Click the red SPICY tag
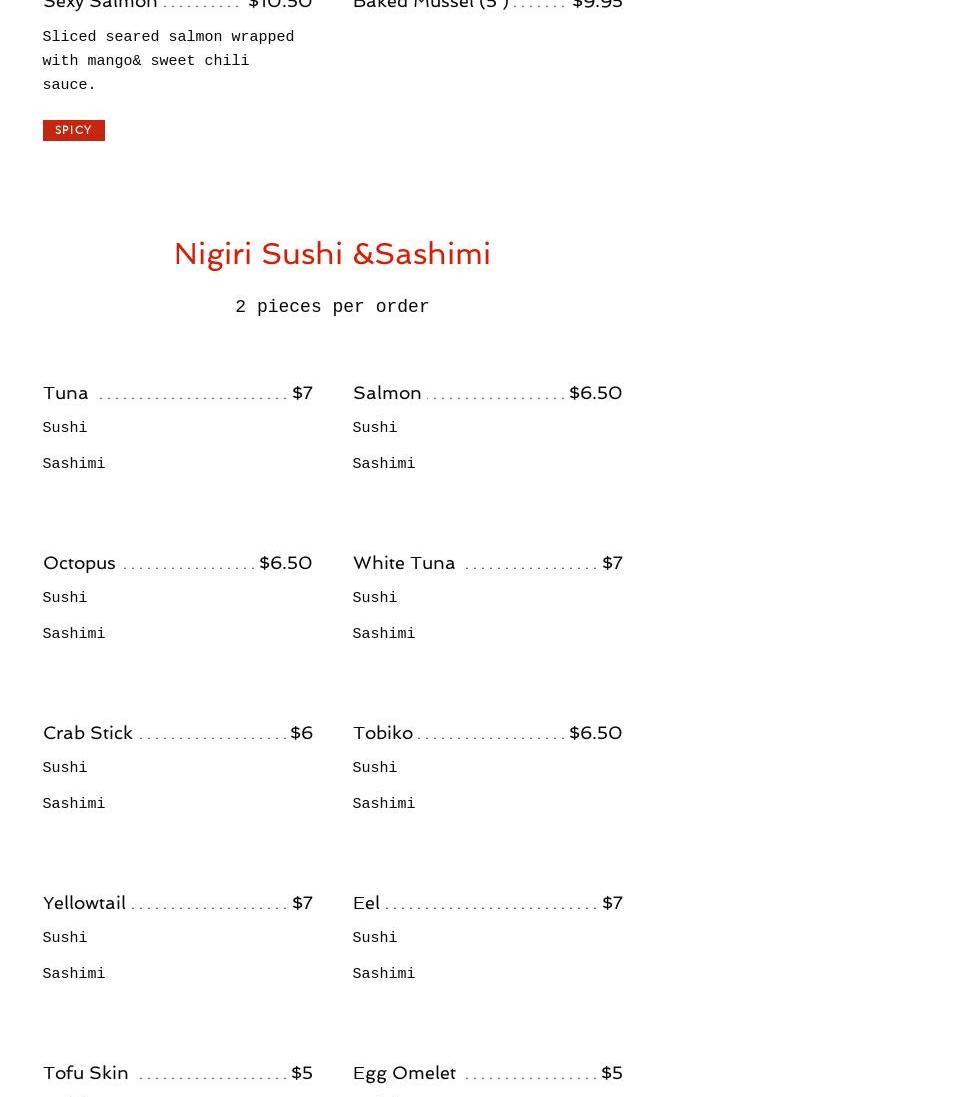 coord(73,130)
